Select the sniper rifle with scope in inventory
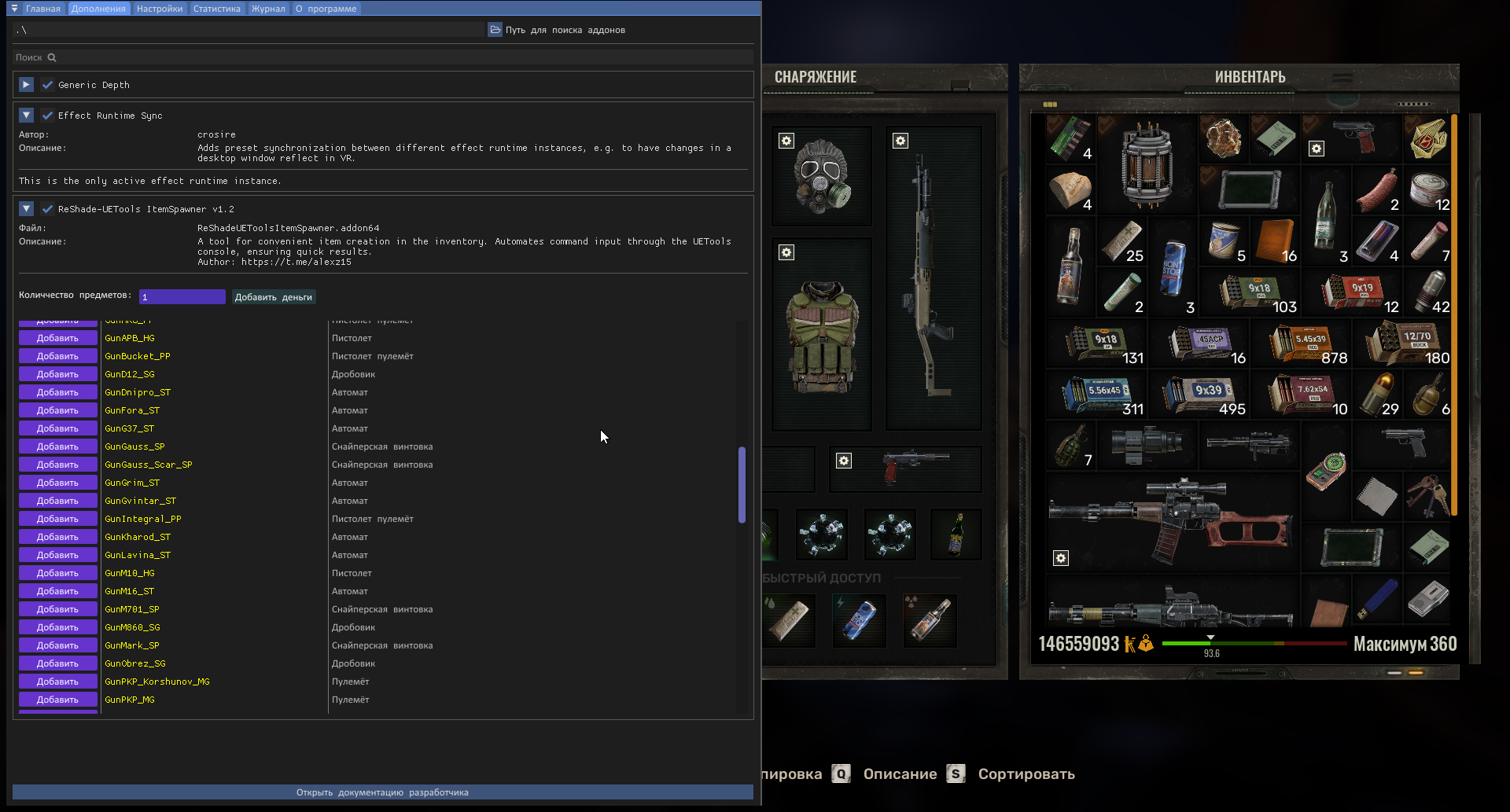This screenshot has width=1510, height=812. [x=1173, y=521]
